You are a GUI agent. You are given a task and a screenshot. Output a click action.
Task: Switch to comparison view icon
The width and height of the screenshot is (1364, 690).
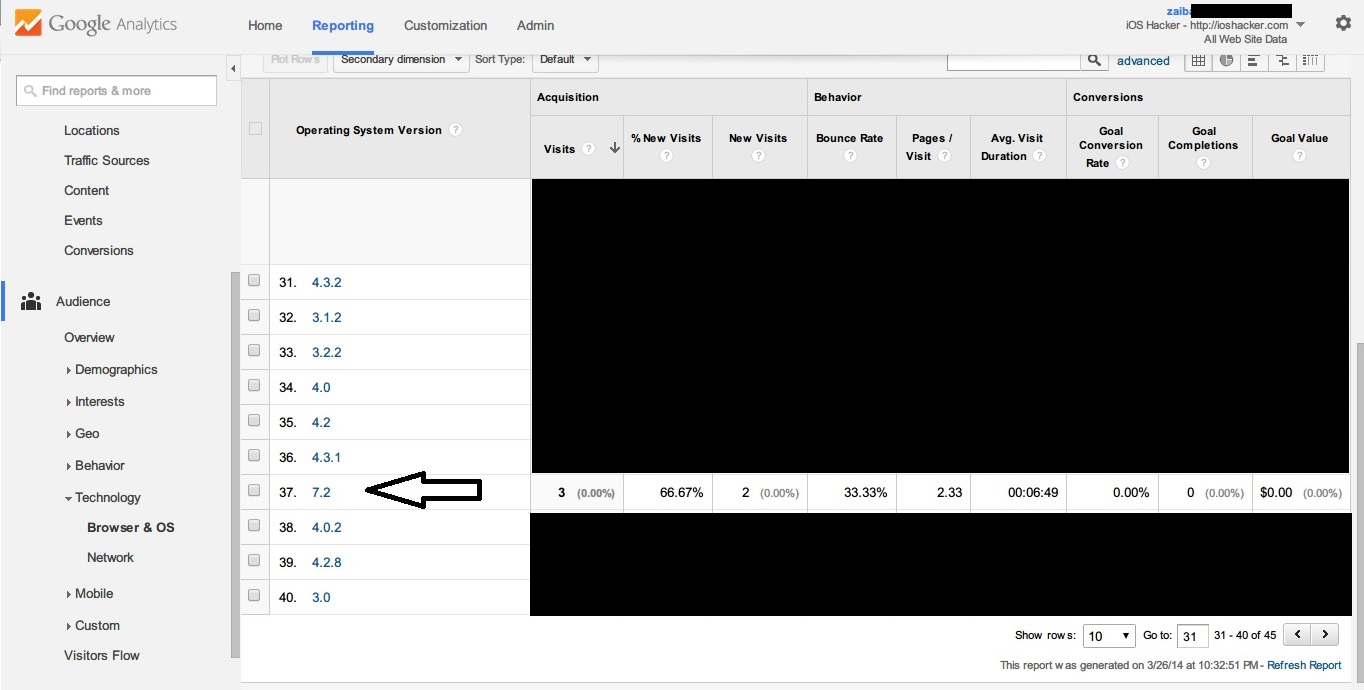click(x=1282, y=60)
